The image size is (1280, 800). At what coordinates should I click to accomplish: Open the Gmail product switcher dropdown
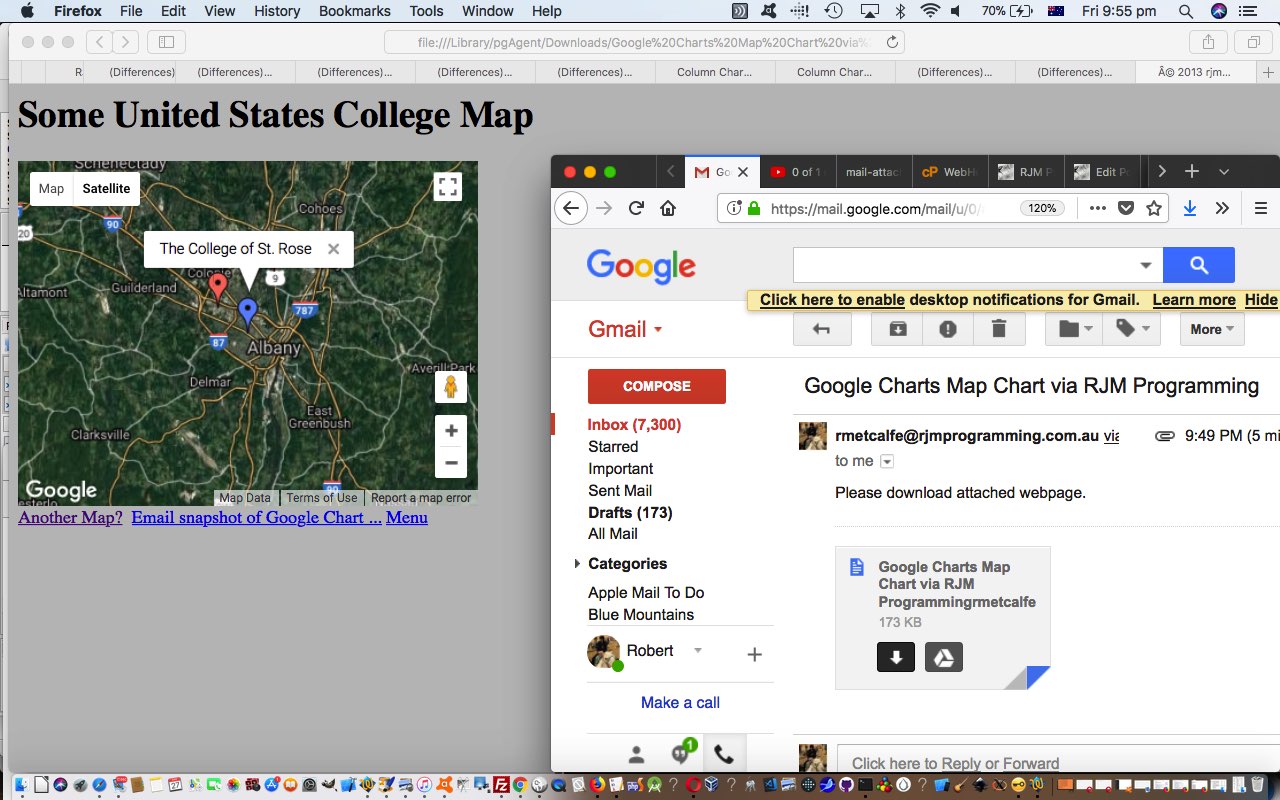coord(625,329)
